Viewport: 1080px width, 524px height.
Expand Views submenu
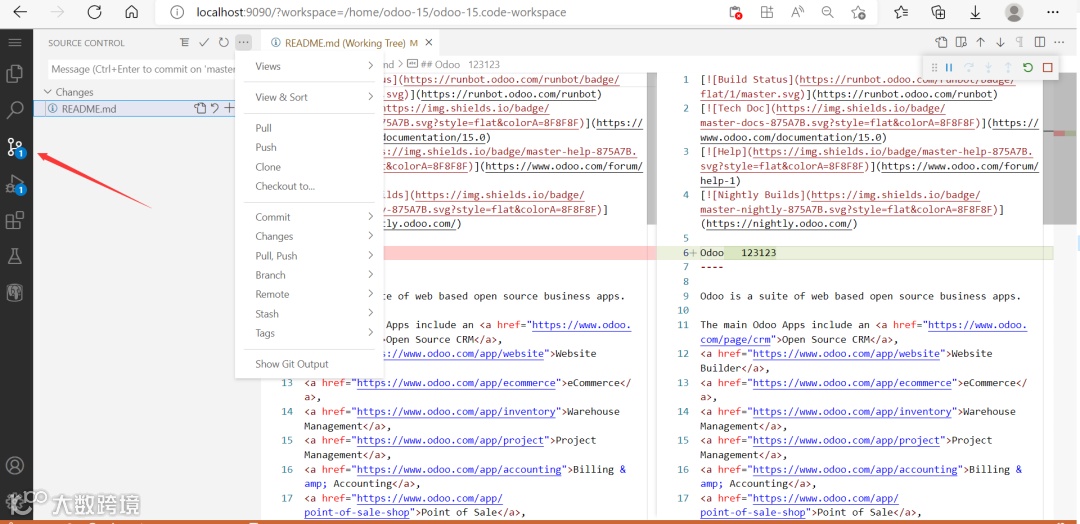309,66
